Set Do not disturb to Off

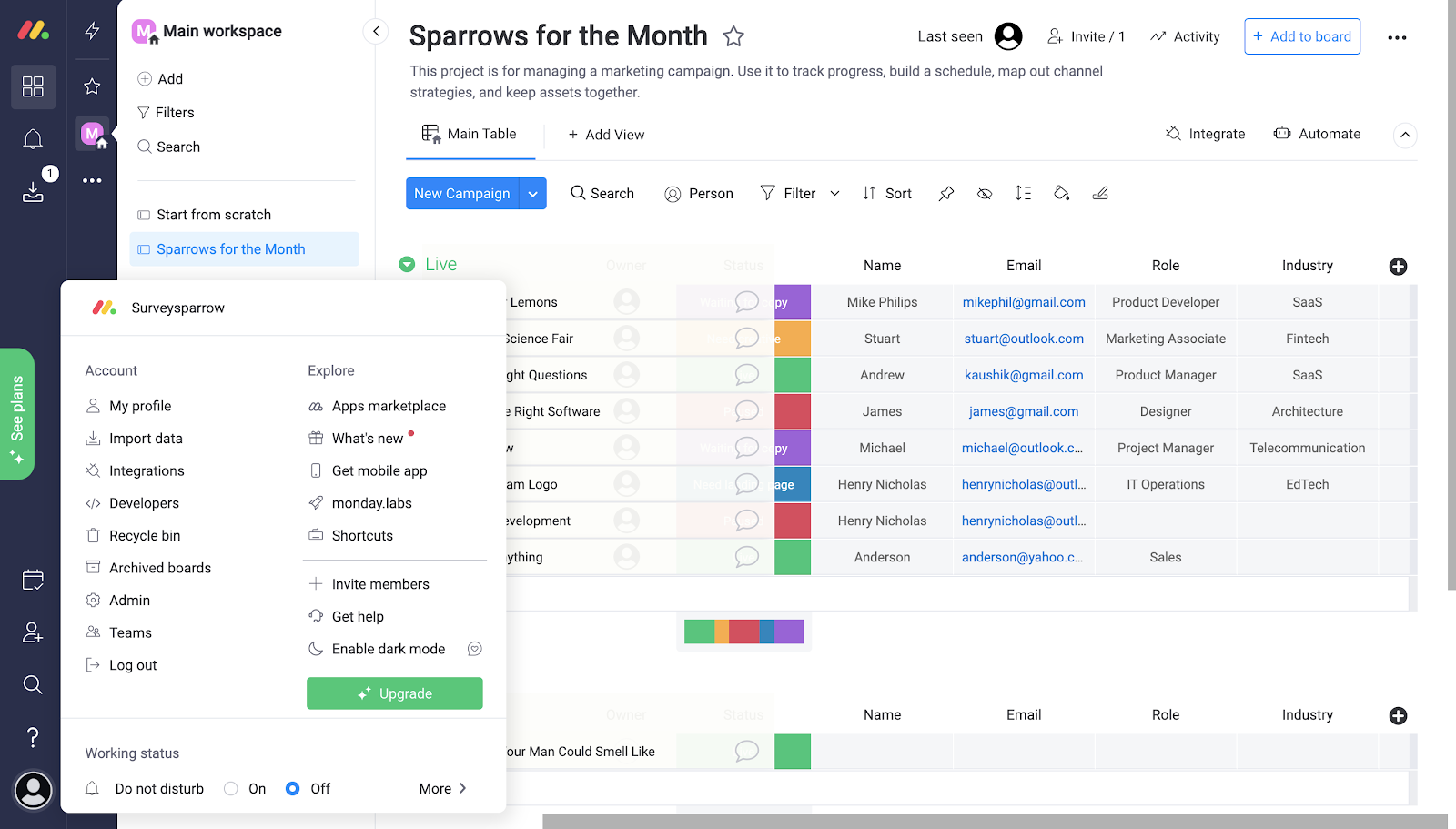coord(292,789)
